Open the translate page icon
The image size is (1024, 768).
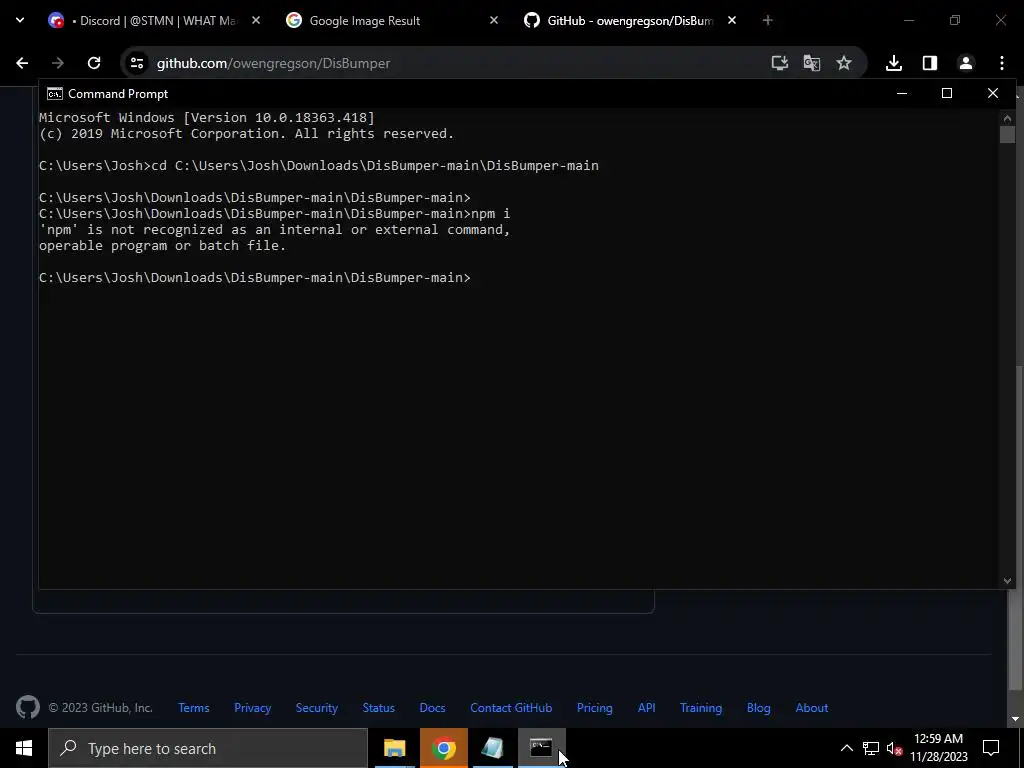coord(812,63)
